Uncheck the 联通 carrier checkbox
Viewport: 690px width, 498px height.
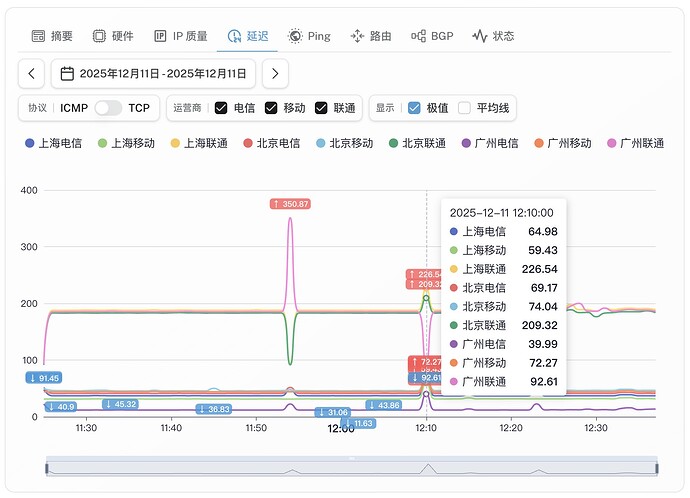coord(321,108)
